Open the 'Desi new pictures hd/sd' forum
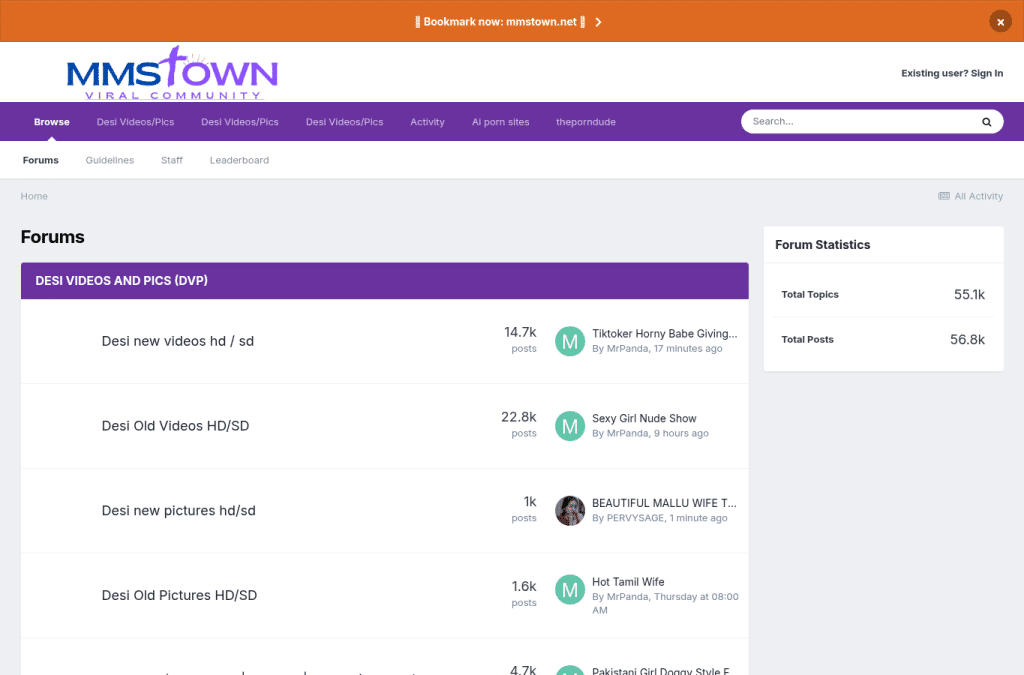 point(178,510)
